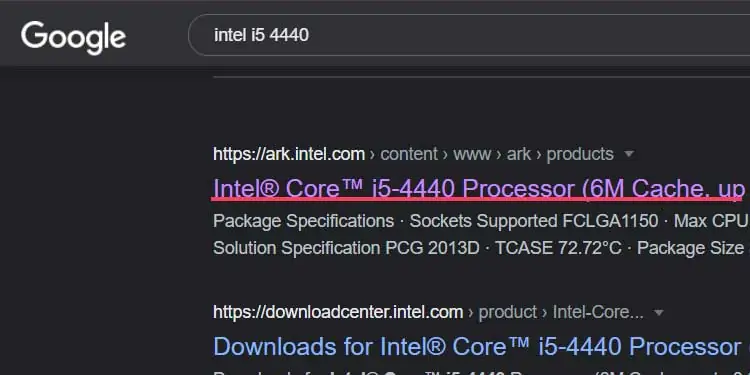Open the Intel Core i5-4440 Processor 6M Cache result
This screenshot has width=750, height=375.
[x=479, y=188]
